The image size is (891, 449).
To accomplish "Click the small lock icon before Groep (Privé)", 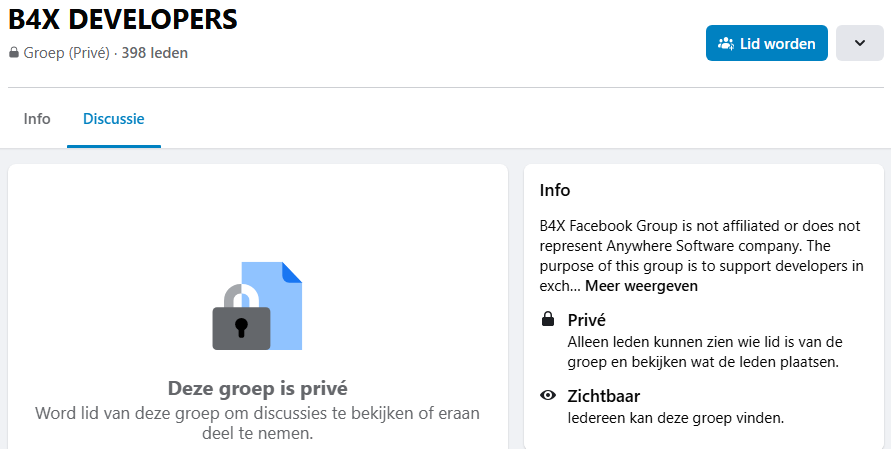I will pos(14,53).
